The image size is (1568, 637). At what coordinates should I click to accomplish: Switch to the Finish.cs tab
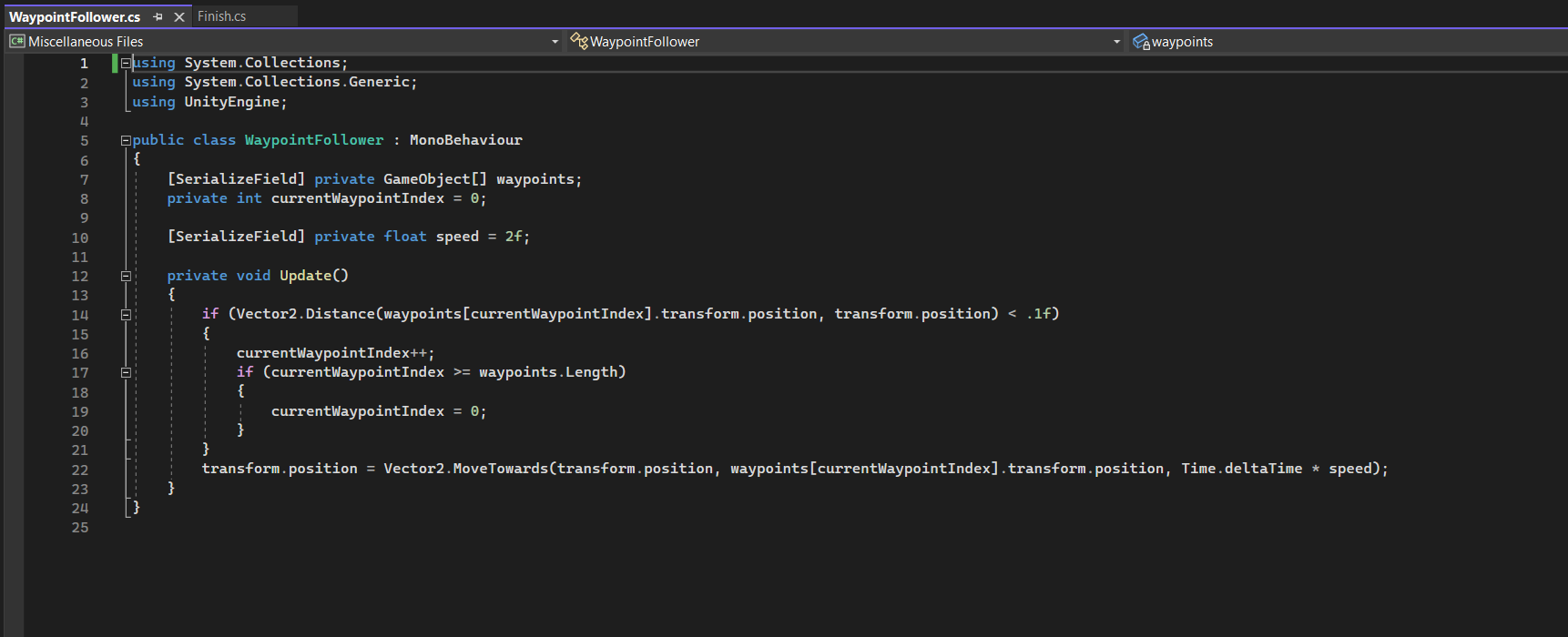click(x=221, y=16)
